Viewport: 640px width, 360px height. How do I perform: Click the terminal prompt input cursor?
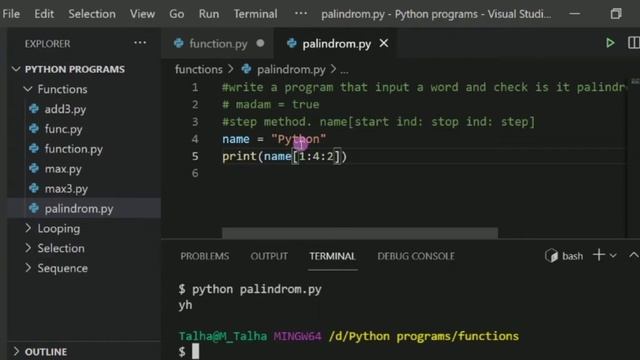pyautogui.click(x=196, y=351)
